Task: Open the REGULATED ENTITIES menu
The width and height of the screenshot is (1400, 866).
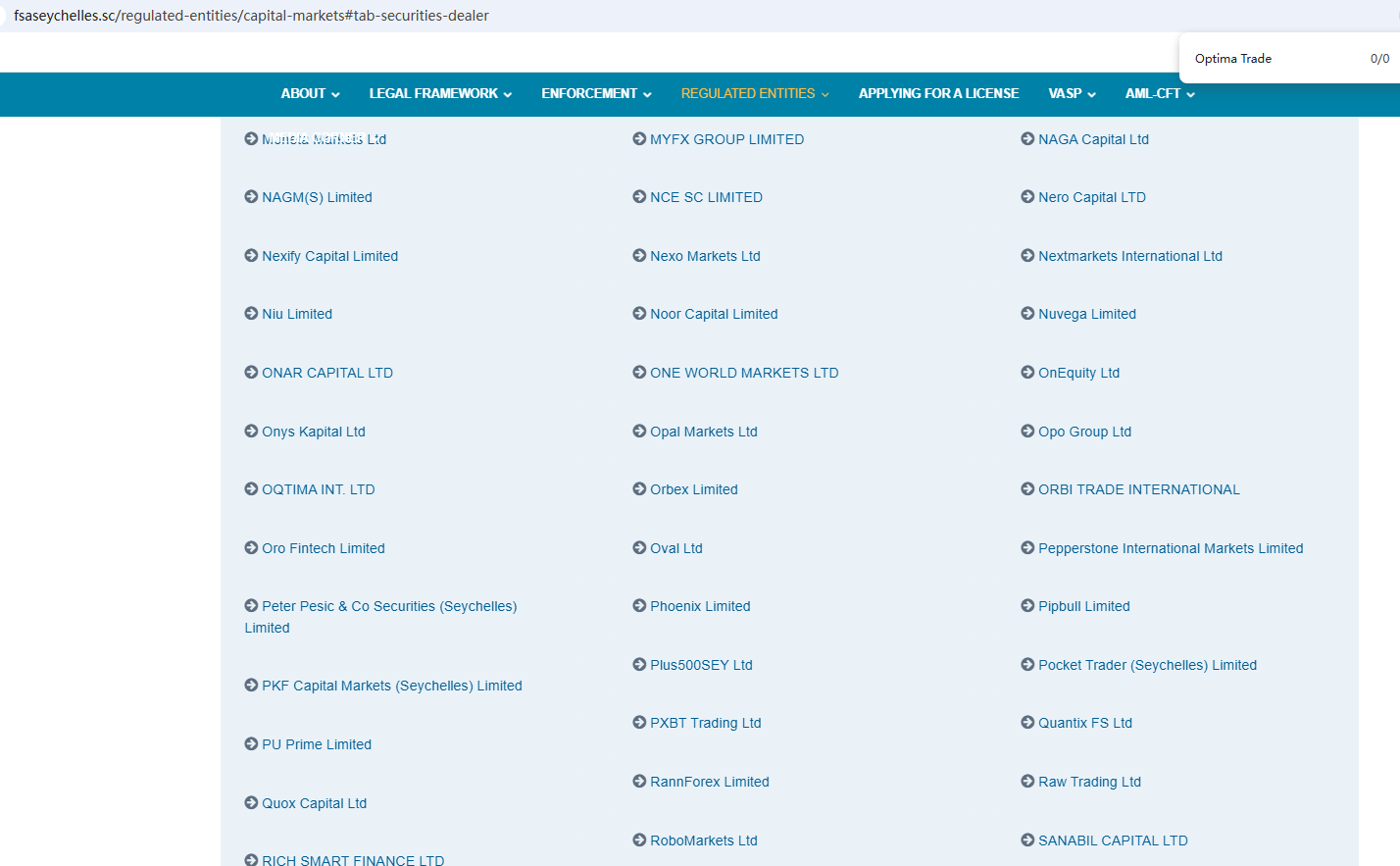Action: (x=755, y=94)
